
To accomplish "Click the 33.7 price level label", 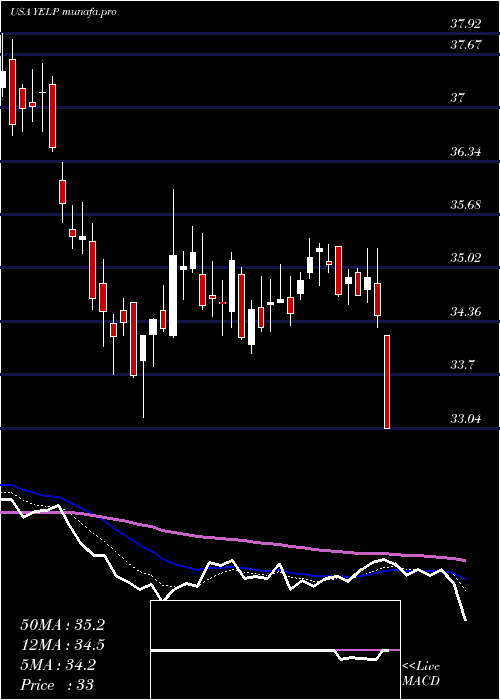I will 462,365.
